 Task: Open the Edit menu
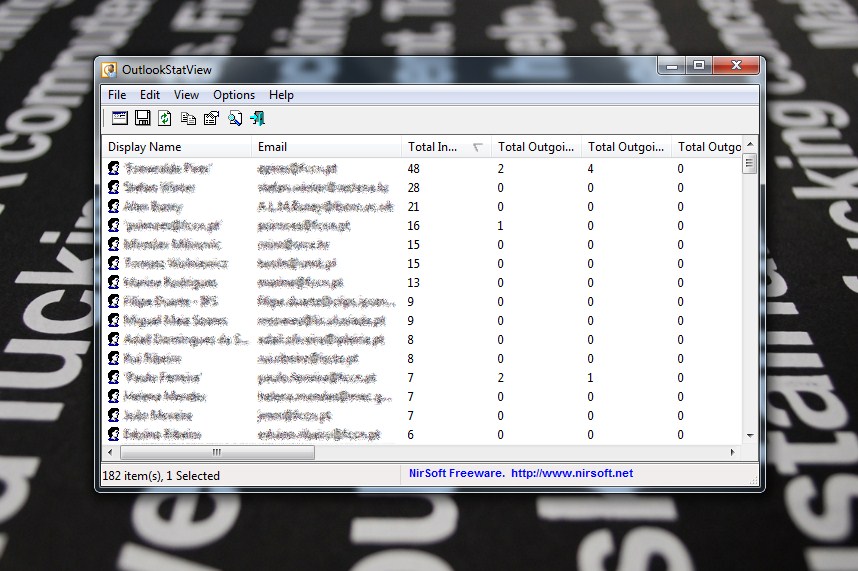coord(150,95)
